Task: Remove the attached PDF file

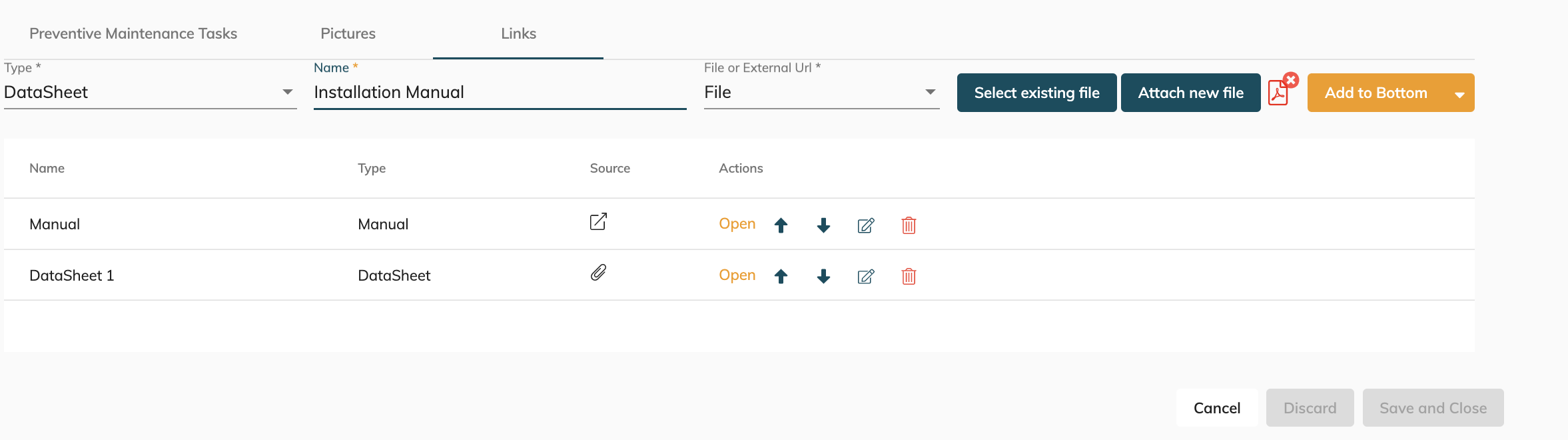Action: pos(1291,81)
